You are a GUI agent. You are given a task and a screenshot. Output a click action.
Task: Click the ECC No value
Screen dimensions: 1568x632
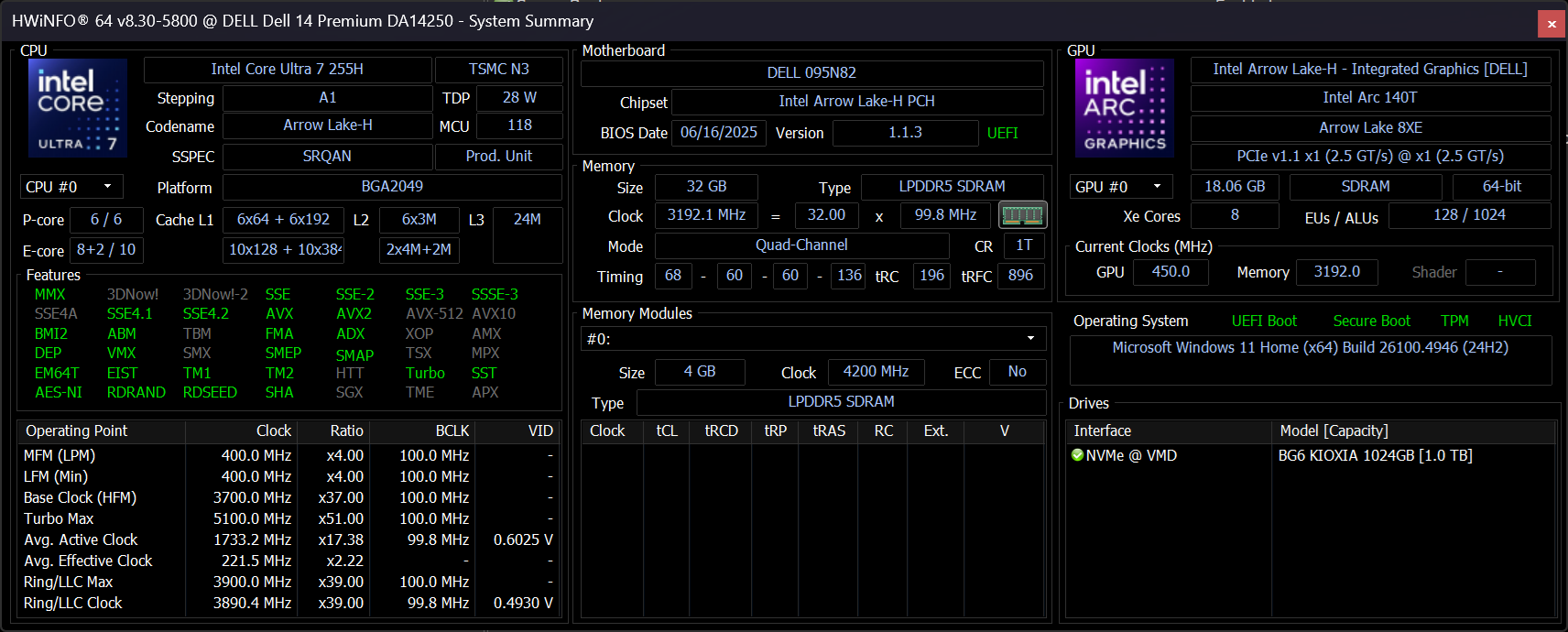tap(1017, 372)
